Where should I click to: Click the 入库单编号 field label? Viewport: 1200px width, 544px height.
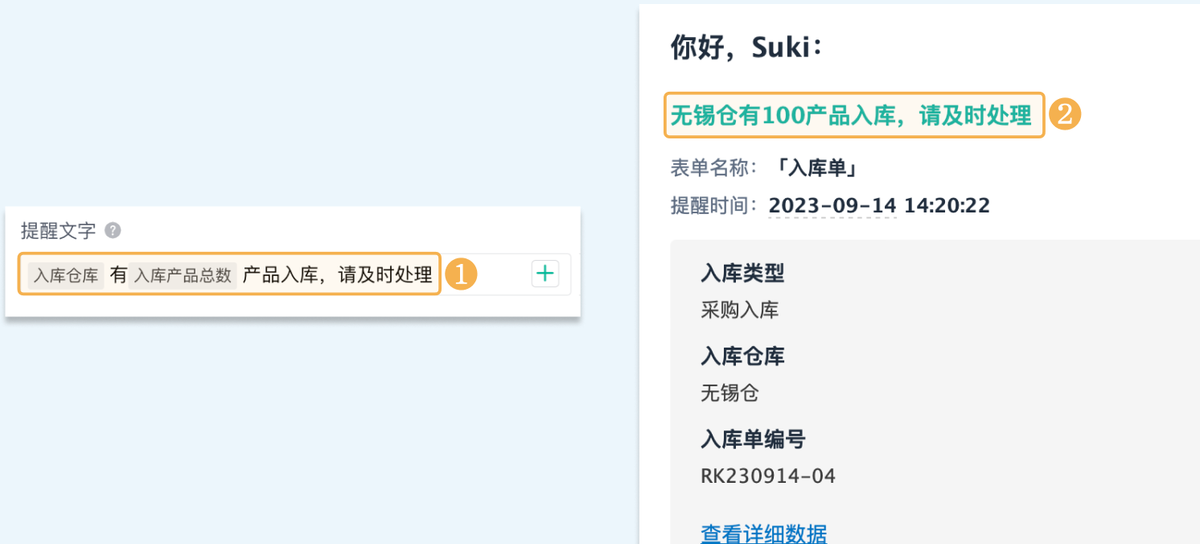click(753, 439)
